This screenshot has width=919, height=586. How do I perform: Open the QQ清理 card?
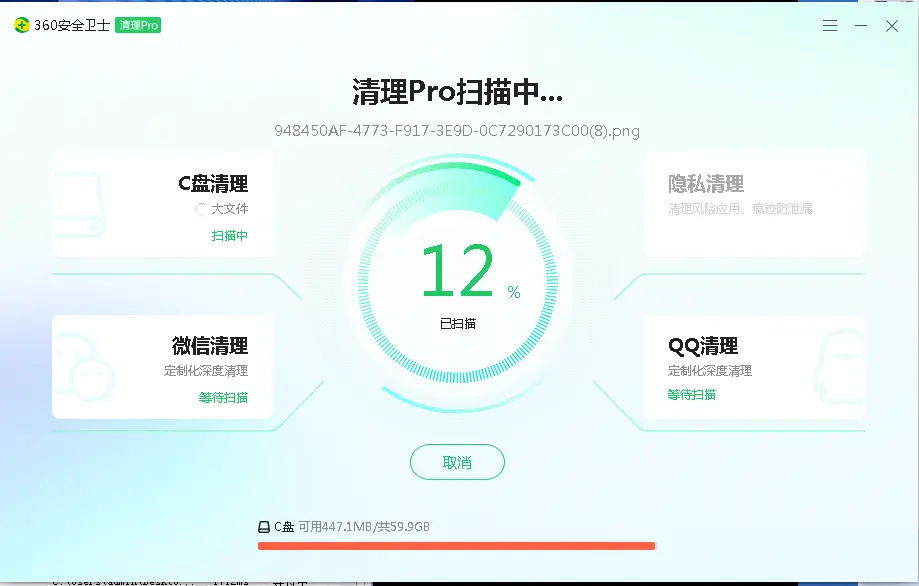pos(754,367)
